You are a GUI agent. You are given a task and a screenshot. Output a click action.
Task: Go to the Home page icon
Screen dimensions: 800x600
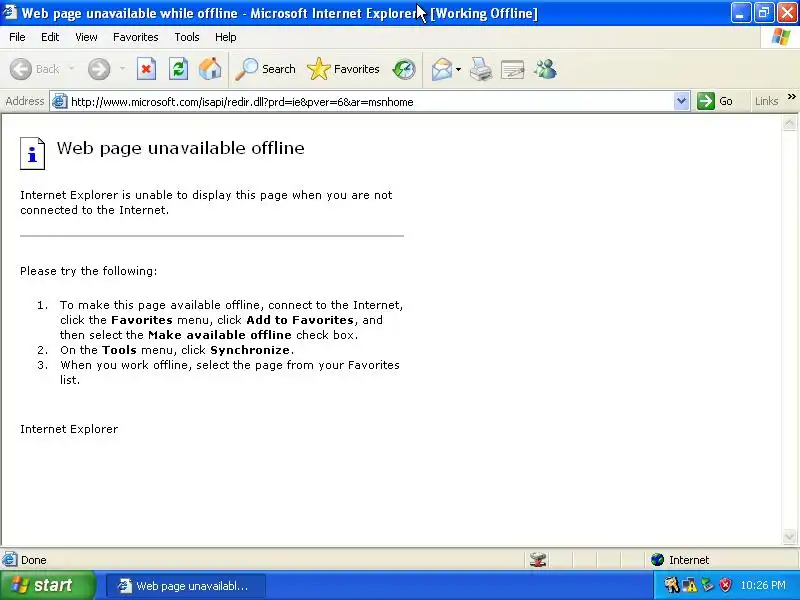tap(210, 69)
